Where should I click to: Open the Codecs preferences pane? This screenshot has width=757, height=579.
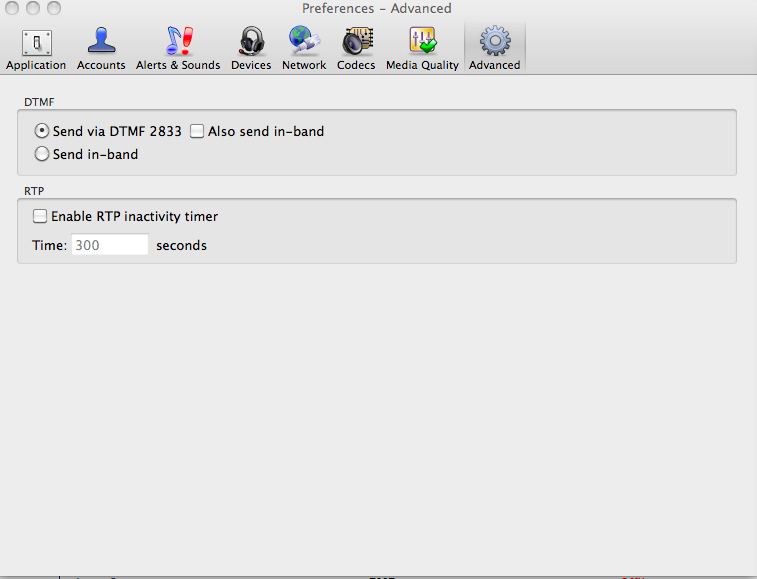[356, 48]
